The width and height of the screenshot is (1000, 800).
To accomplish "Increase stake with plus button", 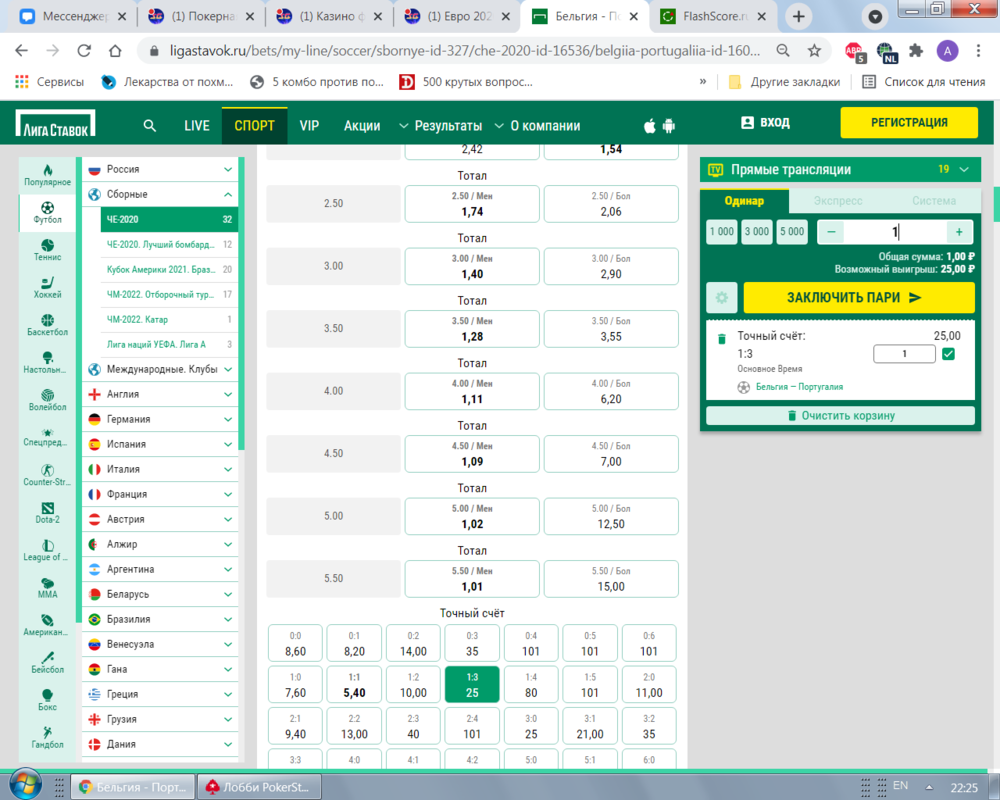I will click(x=959, y=232).
